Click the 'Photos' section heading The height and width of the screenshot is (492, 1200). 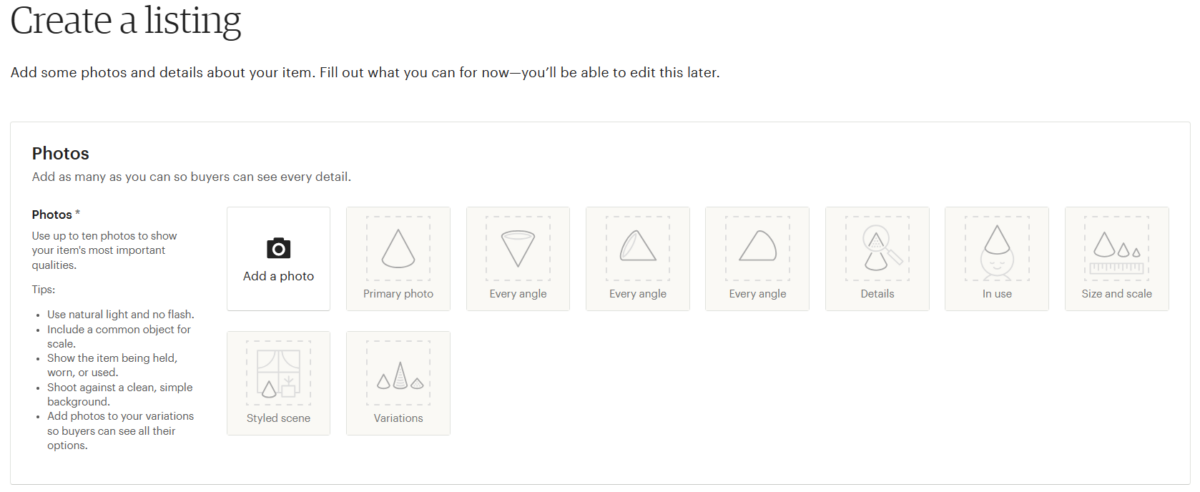click(x=60, y=153)
